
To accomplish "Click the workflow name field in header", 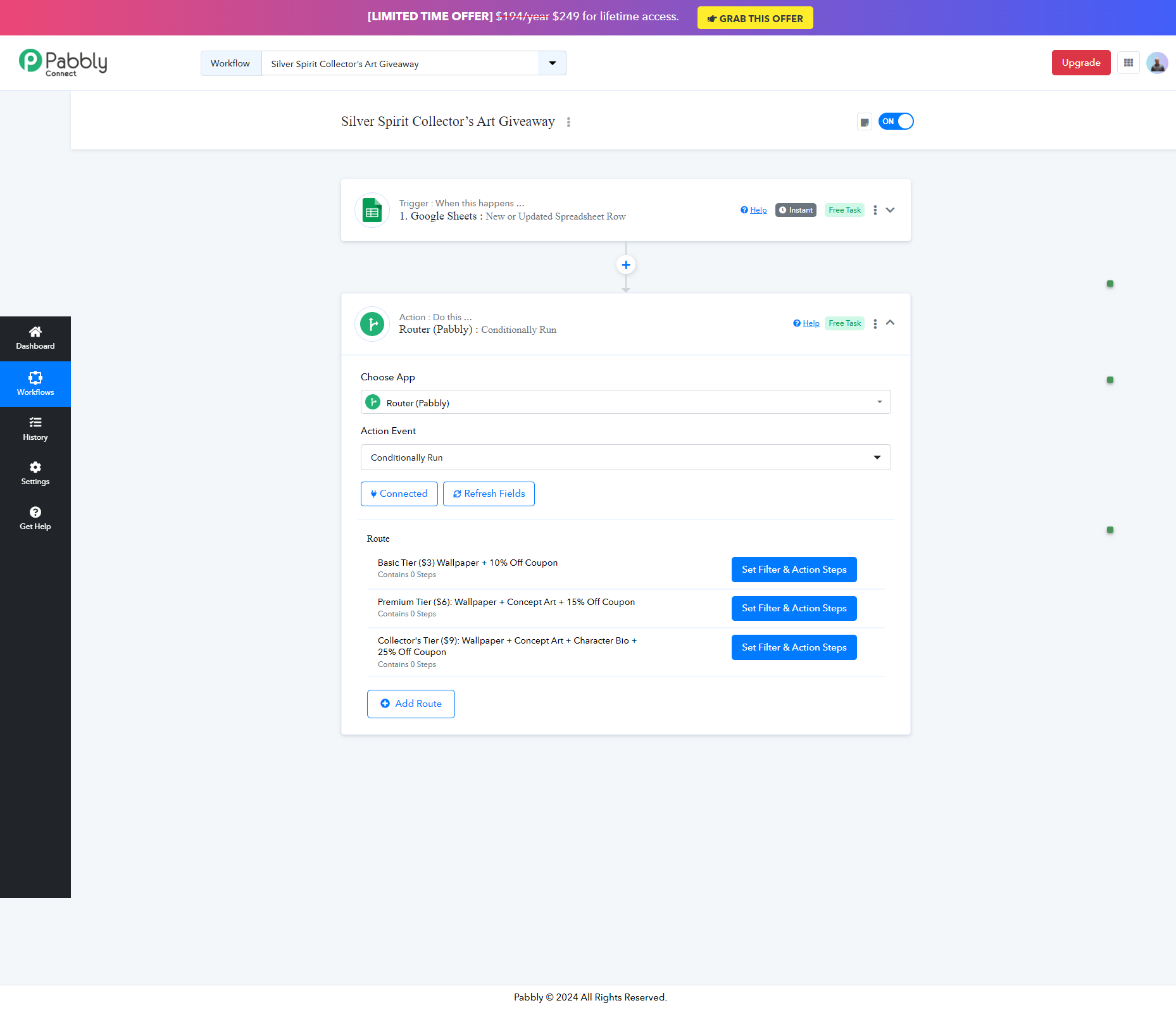I will click(x=400, y=63).
